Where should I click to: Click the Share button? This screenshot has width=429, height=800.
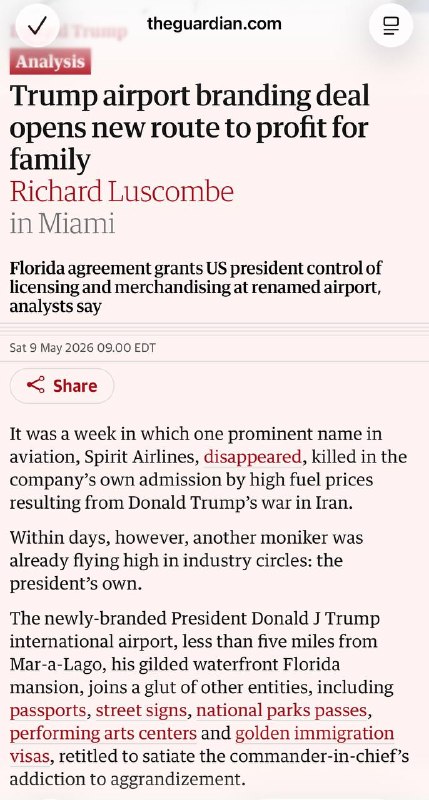pos(62,386)
